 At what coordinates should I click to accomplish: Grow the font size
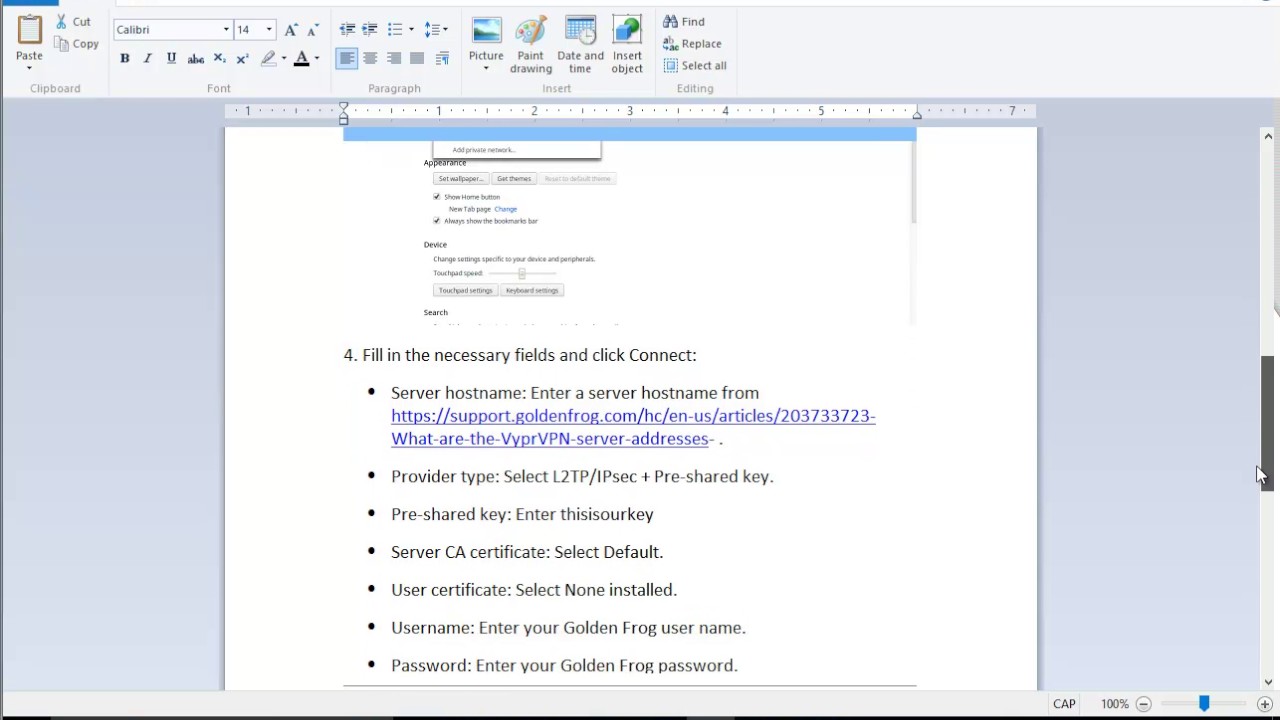[x=291, y=29]
